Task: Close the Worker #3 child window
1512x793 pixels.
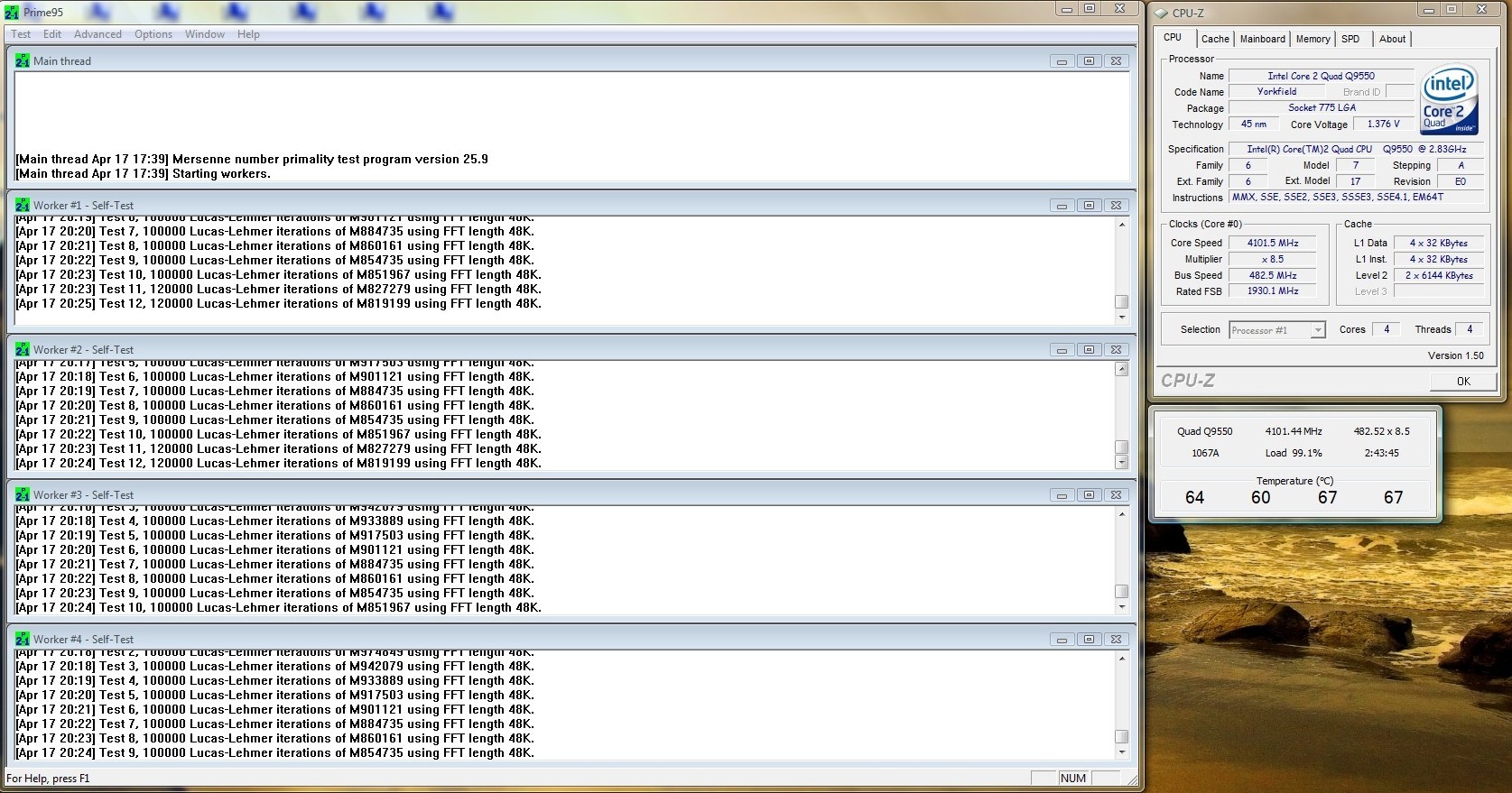Action: tap(1116, 495)
